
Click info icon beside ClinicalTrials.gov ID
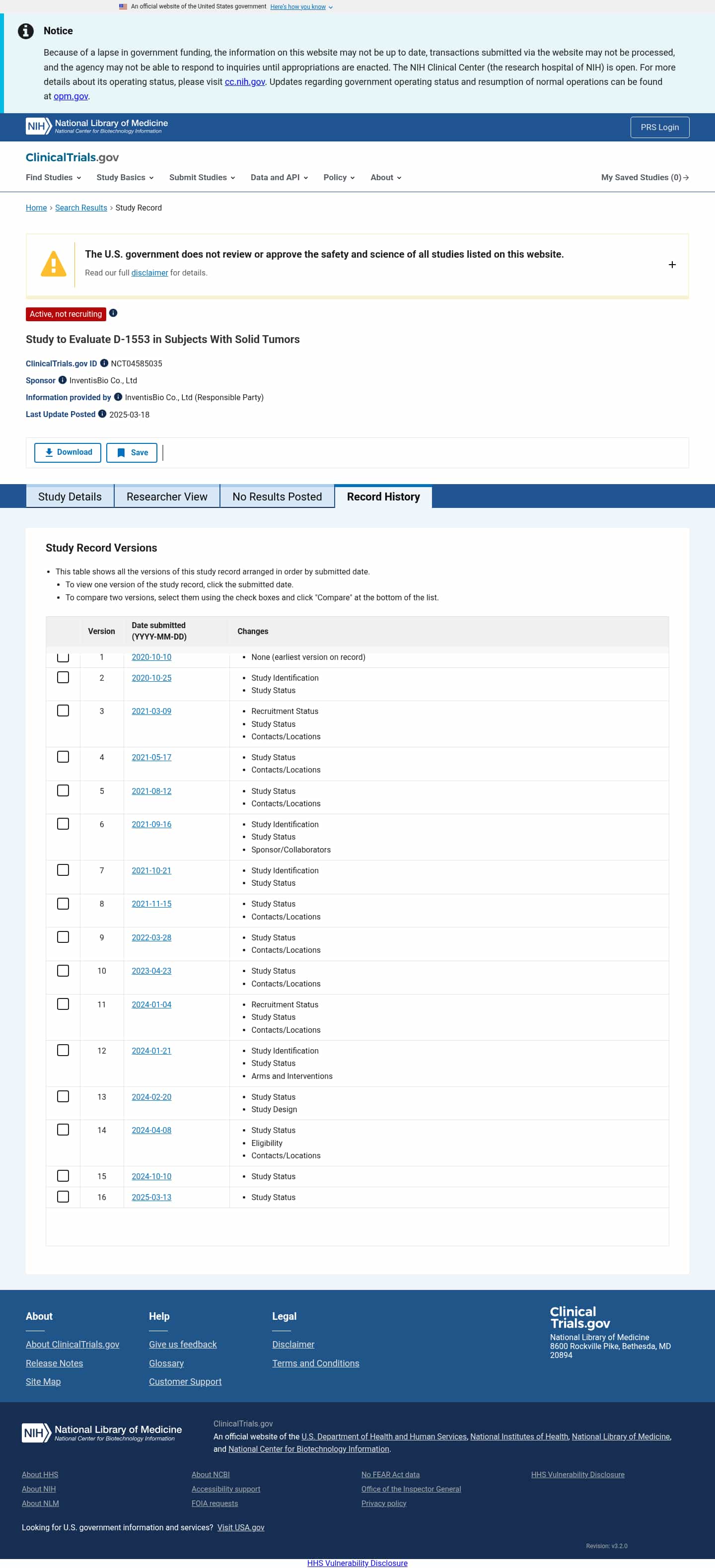pos(104,363)
